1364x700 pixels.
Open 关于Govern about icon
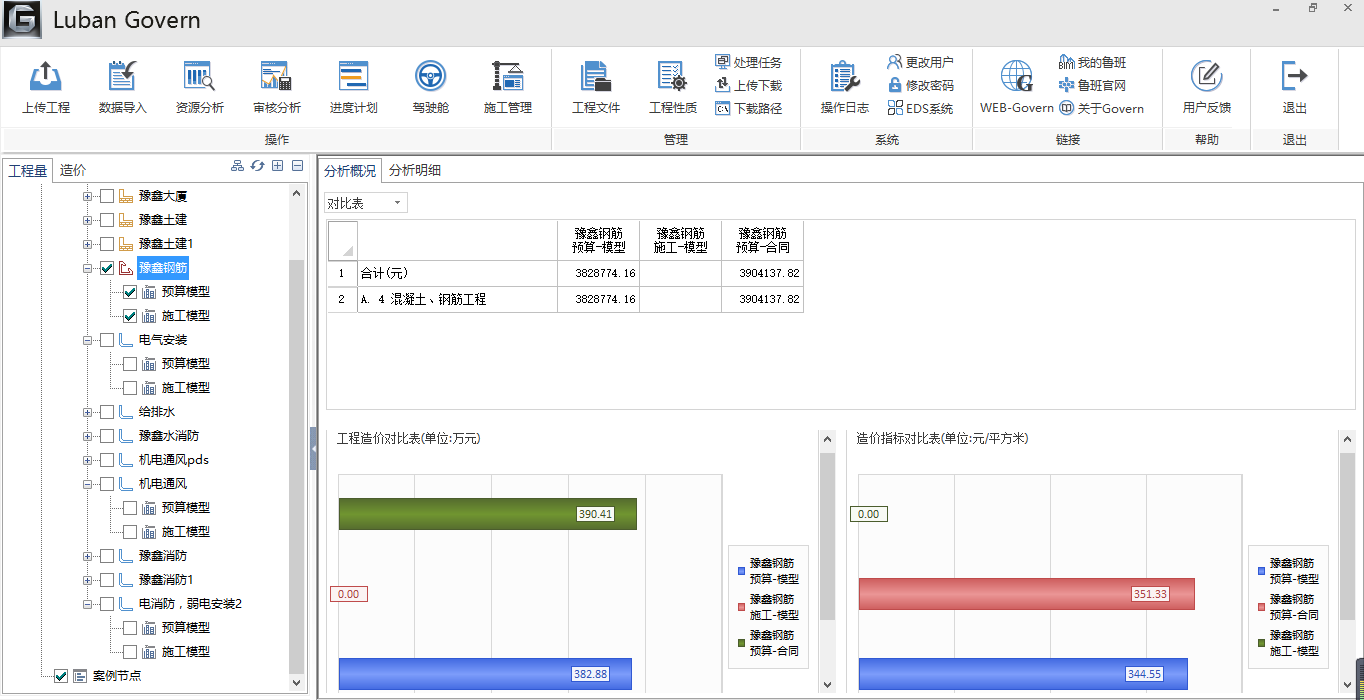(1067, 108)
